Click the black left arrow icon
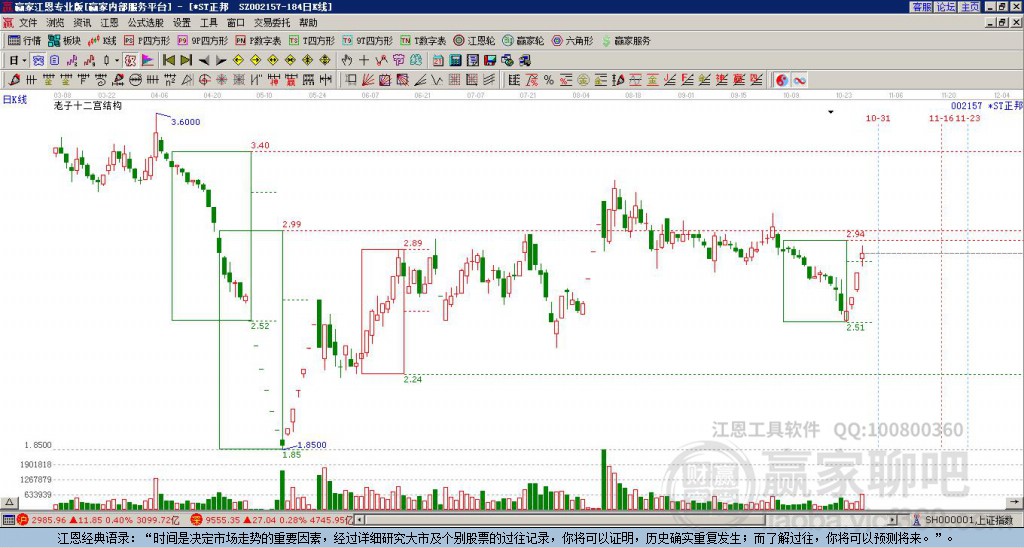The width and height of the screenshot is (1024, 548). pos(204,61)
